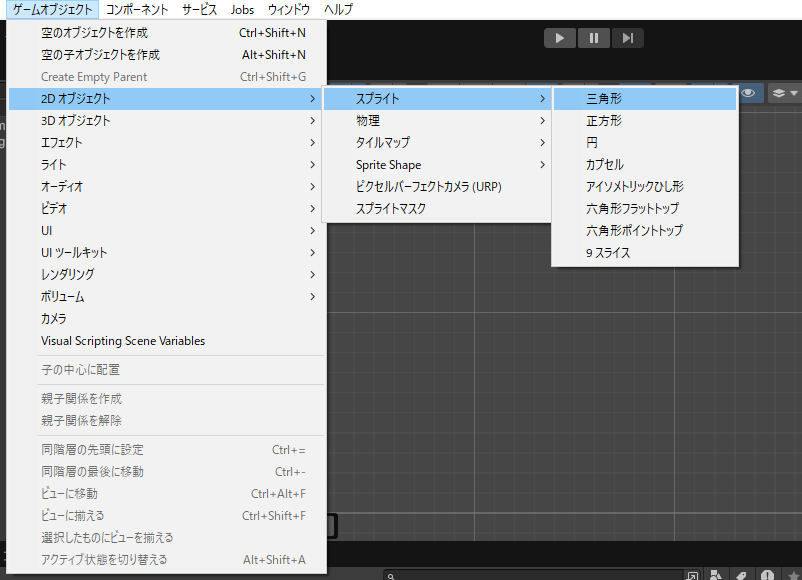Expand the 3D オブジェクト submenu arrow
Screen dimensions: 802x580
pyautogui.click(x=313, y=121)
